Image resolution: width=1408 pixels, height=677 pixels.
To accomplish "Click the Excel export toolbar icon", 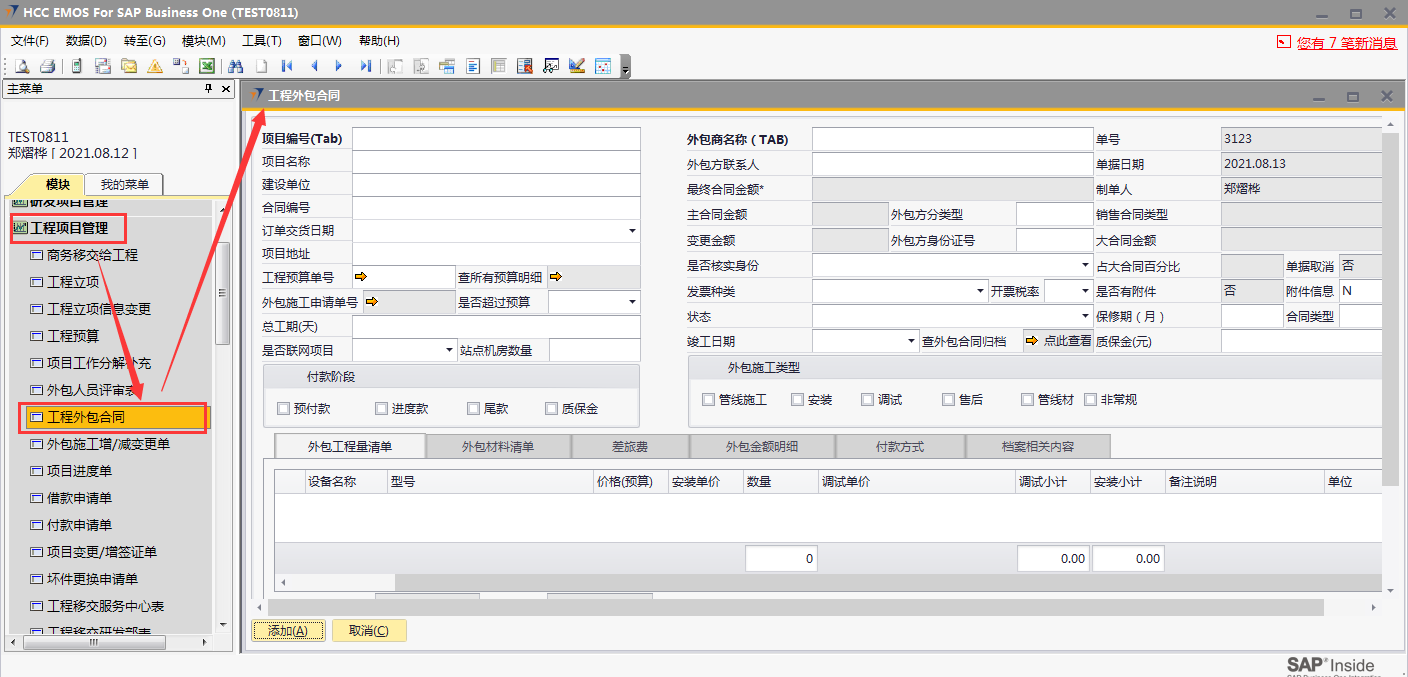I will click(206, 66).
